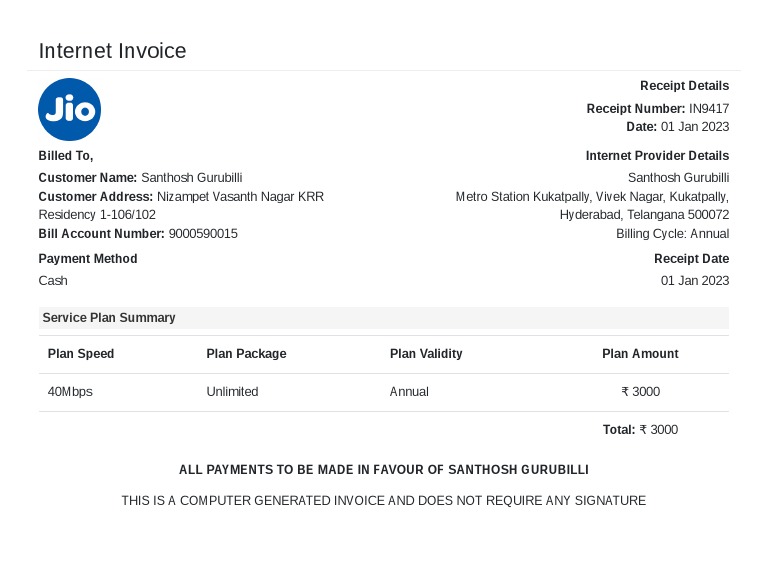This screenshot has height=576, width=768.
Task: Click the Payment Method heading
Action: click(x=88, y=259)
